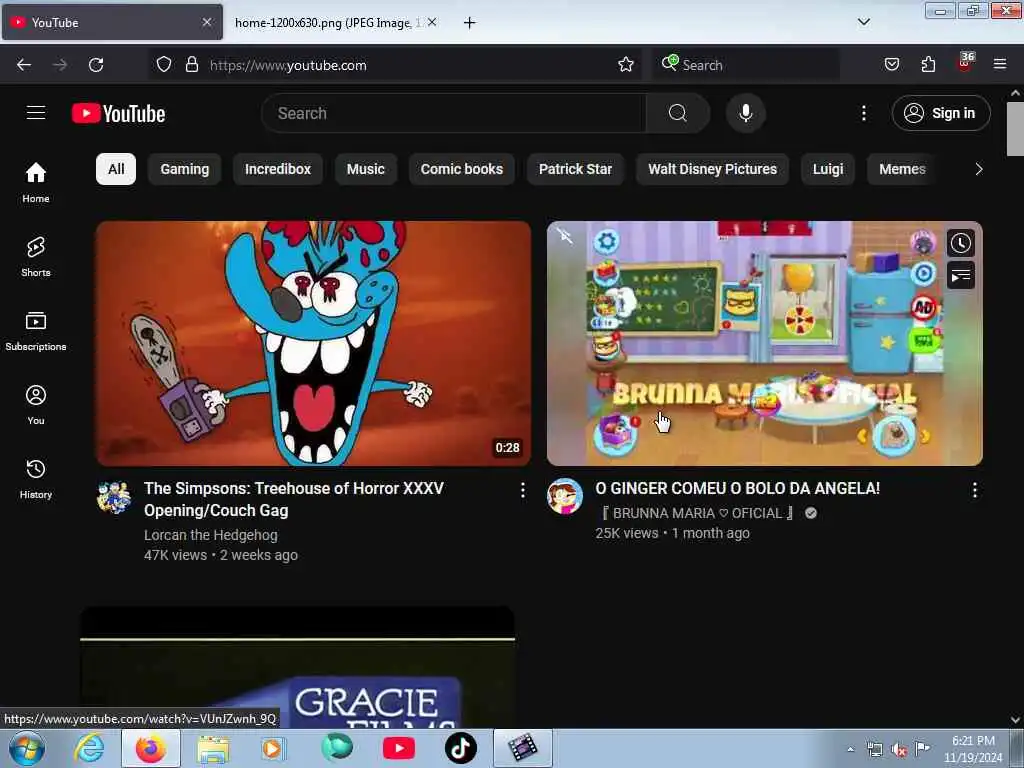Open the YouTube taskbar shortcut

point(399,748)
